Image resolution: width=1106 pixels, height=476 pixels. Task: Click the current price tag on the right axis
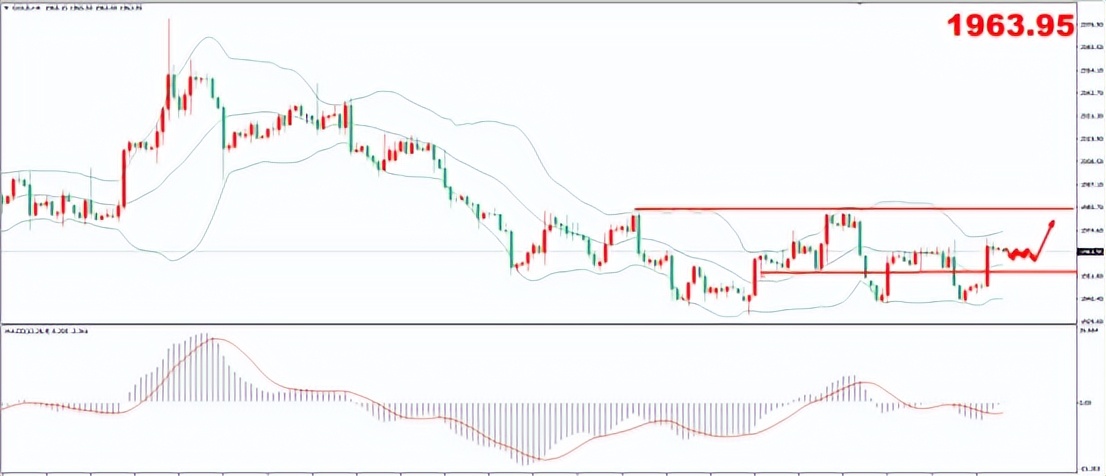pyautogui.click(x=1092, y=252)
